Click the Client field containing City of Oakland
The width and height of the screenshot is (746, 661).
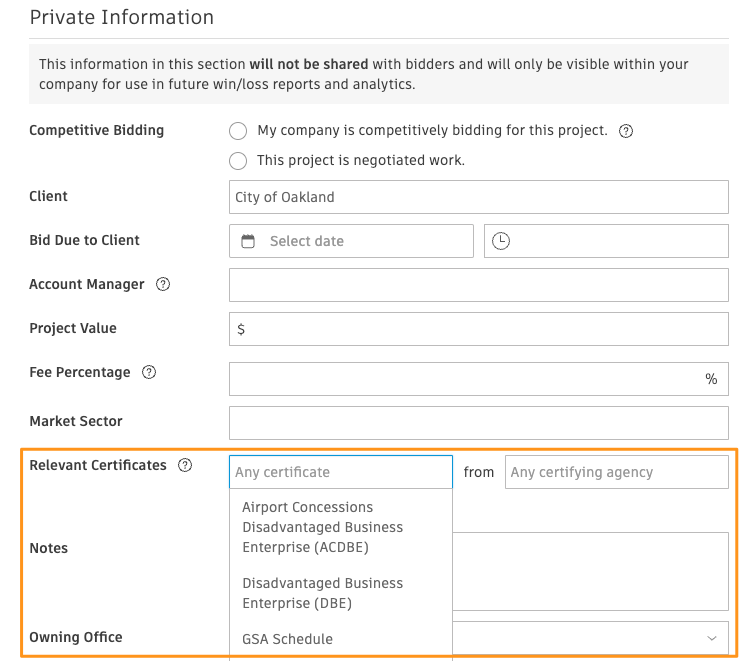point(478,197)
